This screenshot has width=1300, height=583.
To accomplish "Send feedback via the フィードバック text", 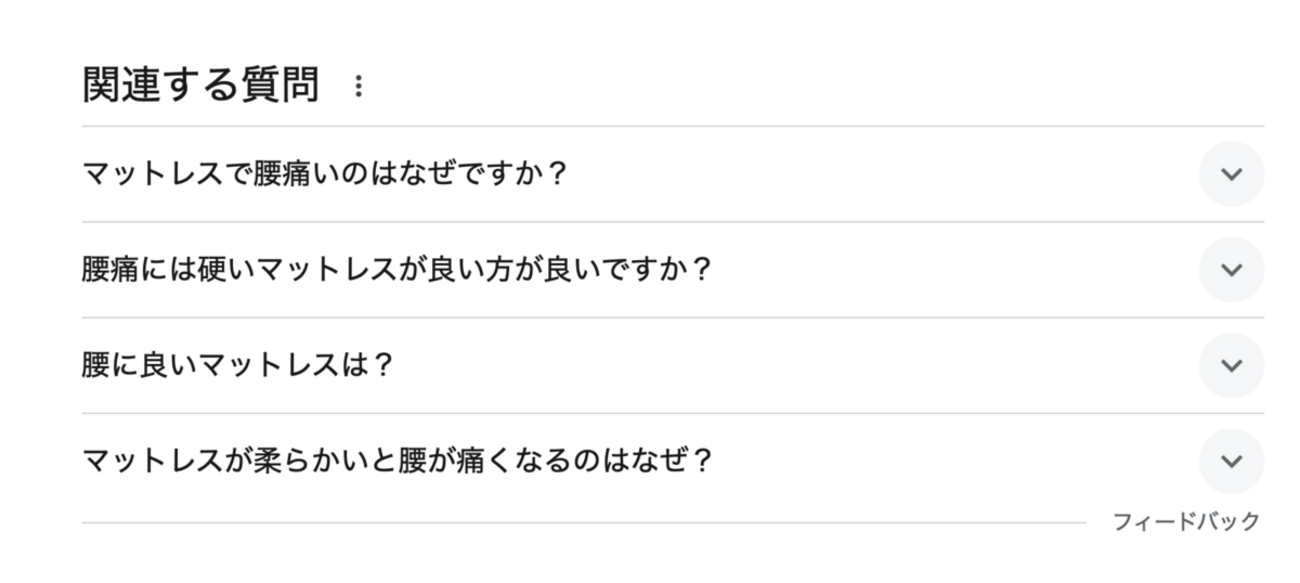I will [1186, 522].
